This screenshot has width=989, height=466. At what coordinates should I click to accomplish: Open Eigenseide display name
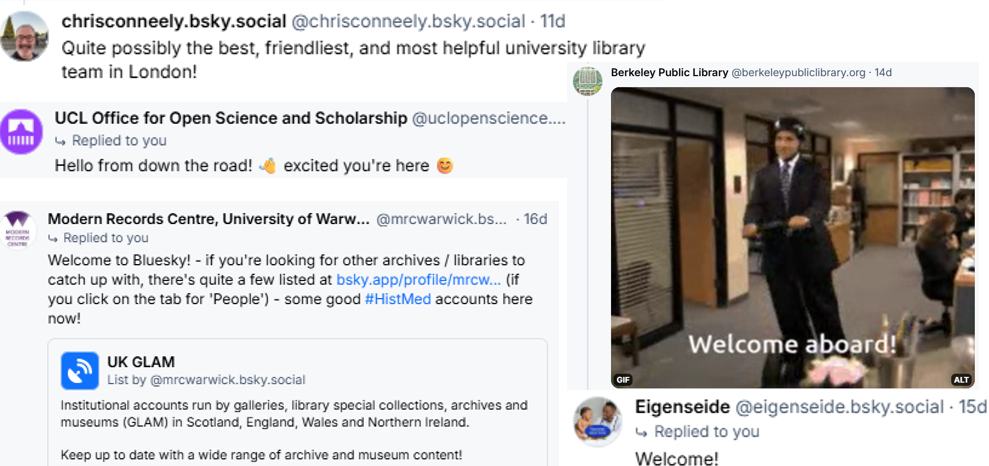coord(683,406)
